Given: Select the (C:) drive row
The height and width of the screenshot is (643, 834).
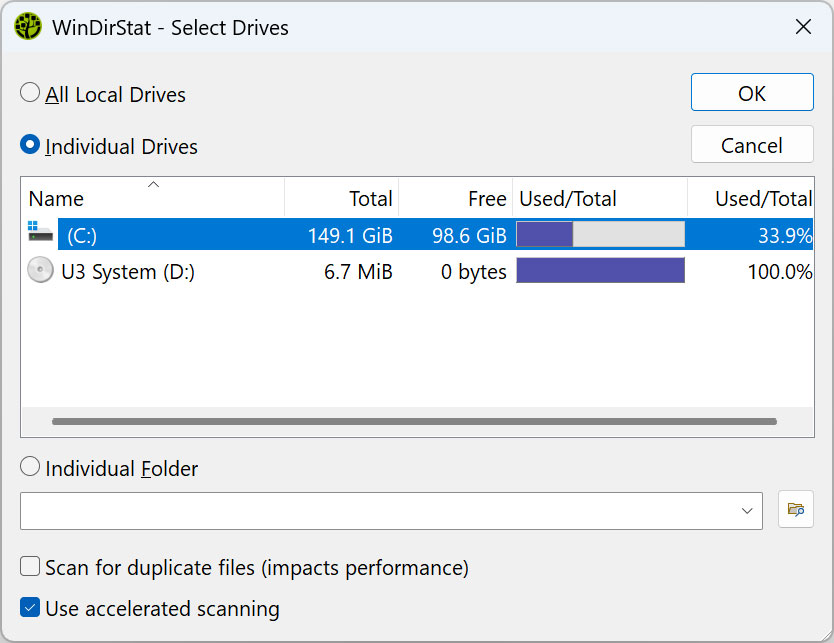Looking at the screenshot, I should coord(200,233).
